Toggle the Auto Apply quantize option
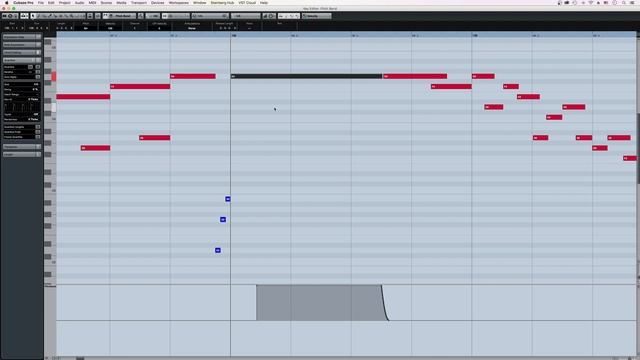Screen dimensions: 640x360 pos(38,77)
